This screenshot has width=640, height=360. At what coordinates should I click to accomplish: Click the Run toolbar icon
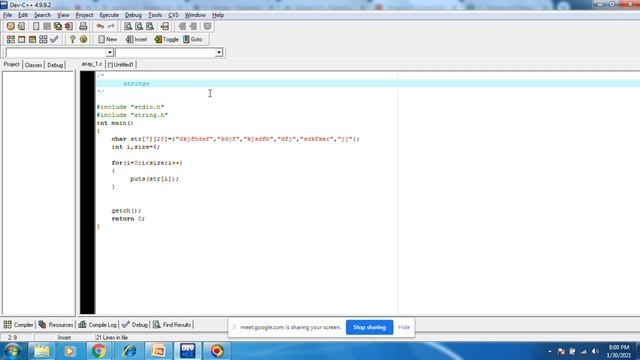21,39
